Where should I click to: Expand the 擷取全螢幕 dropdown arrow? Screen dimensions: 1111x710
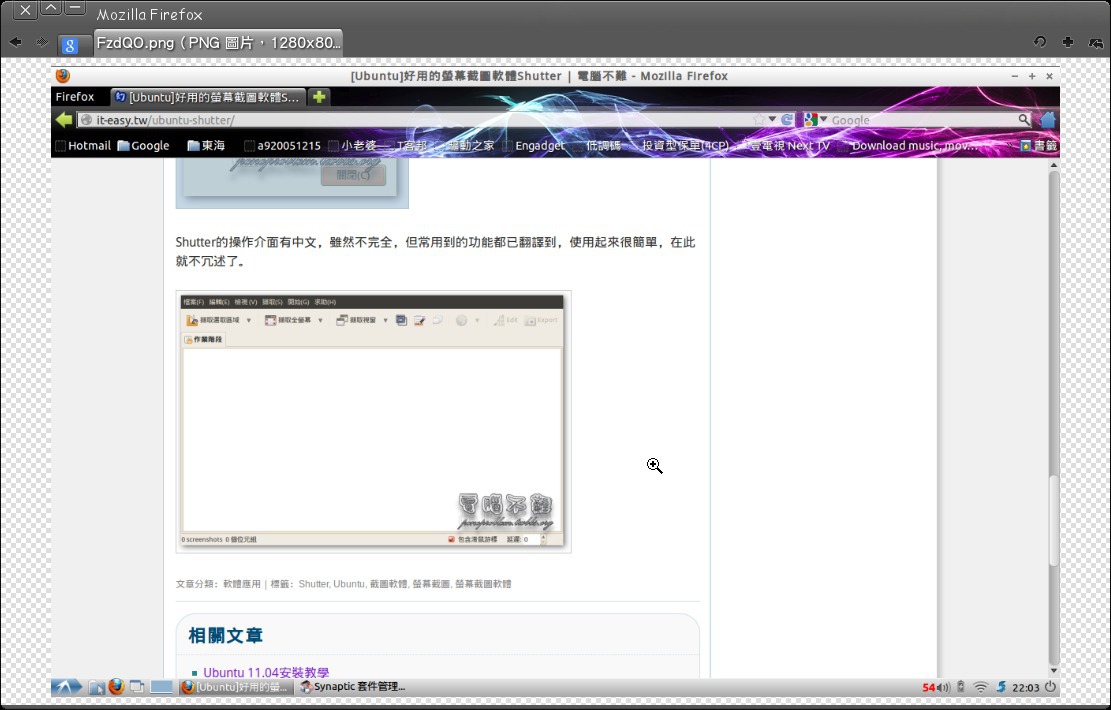pos(320,321)
